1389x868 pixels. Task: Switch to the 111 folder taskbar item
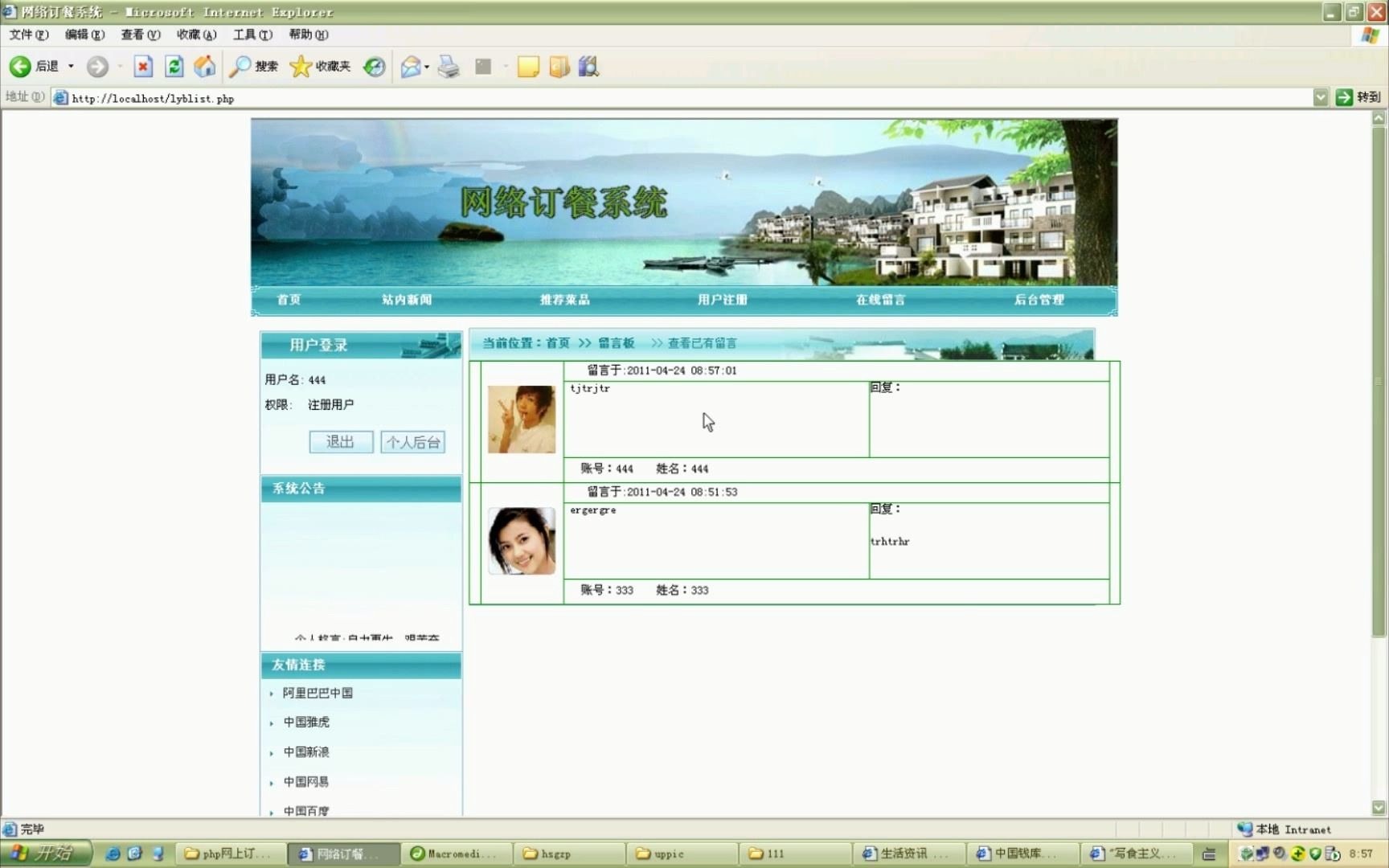click(x=797, y=854)
